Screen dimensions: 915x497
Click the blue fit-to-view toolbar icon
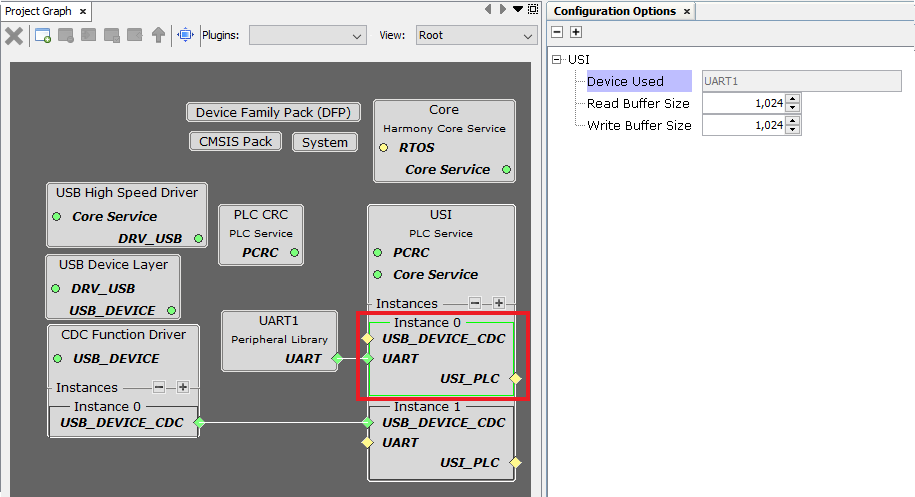click(185, 36)
